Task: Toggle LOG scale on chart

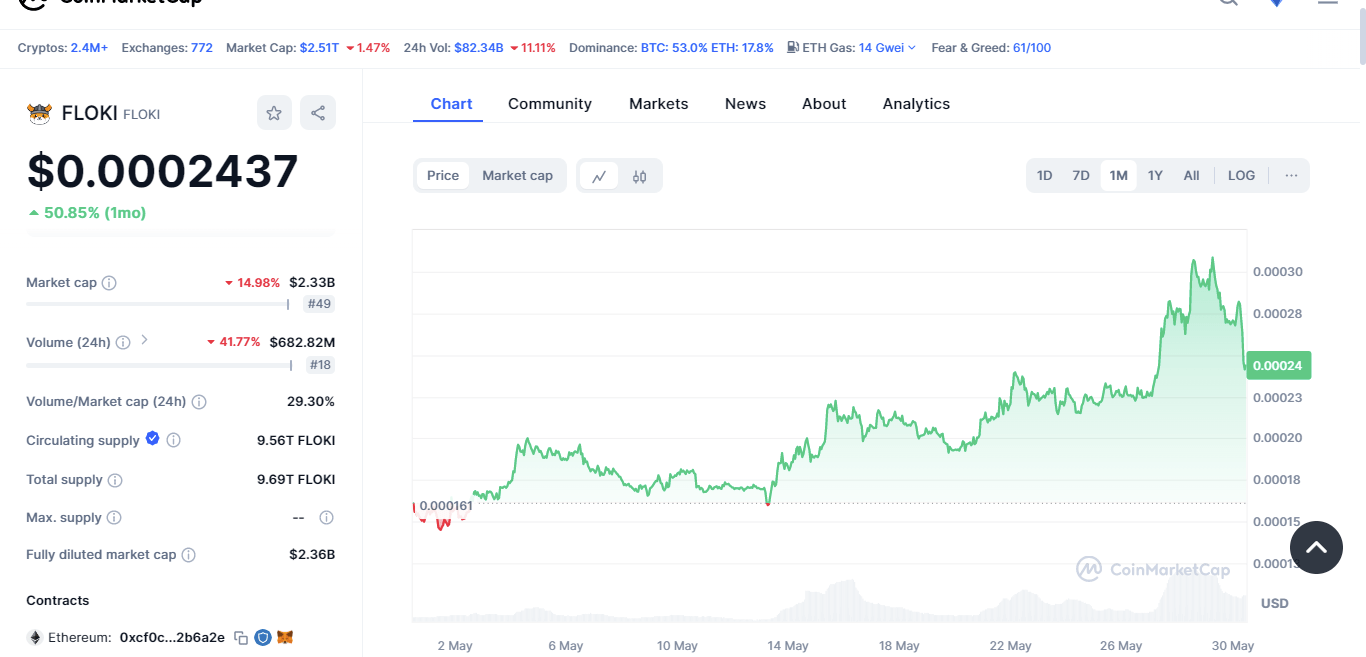Action: (x=1241, y=175)
